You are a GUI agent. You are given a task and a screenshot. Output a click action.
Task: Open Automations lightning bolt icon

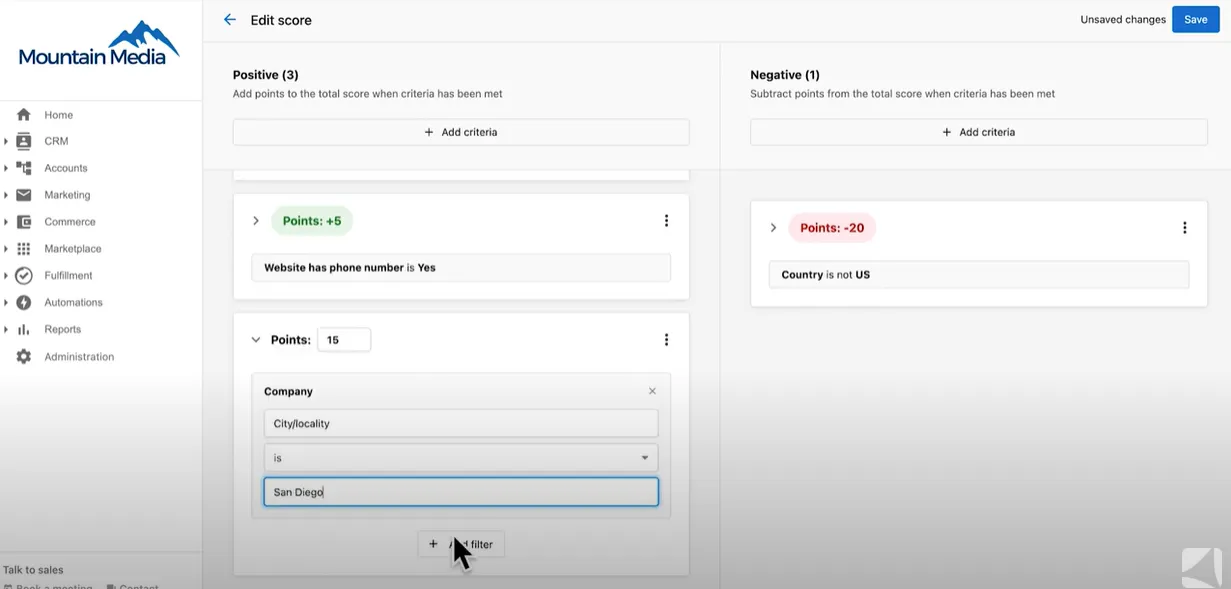pyautogui.click(x=22, y=302)
